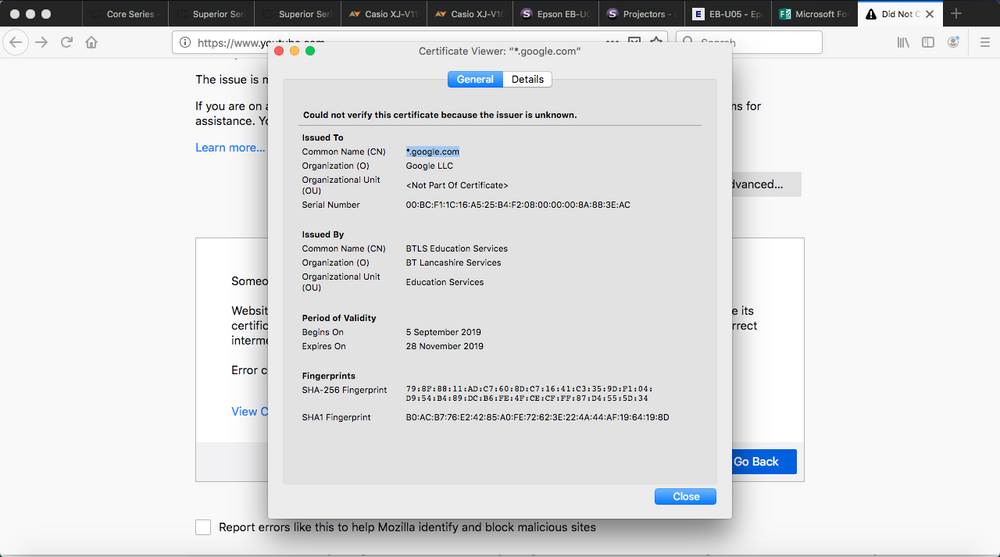Click the certificate serial number value
This screenshot has width=1000, height=557.
click(518, 205)
